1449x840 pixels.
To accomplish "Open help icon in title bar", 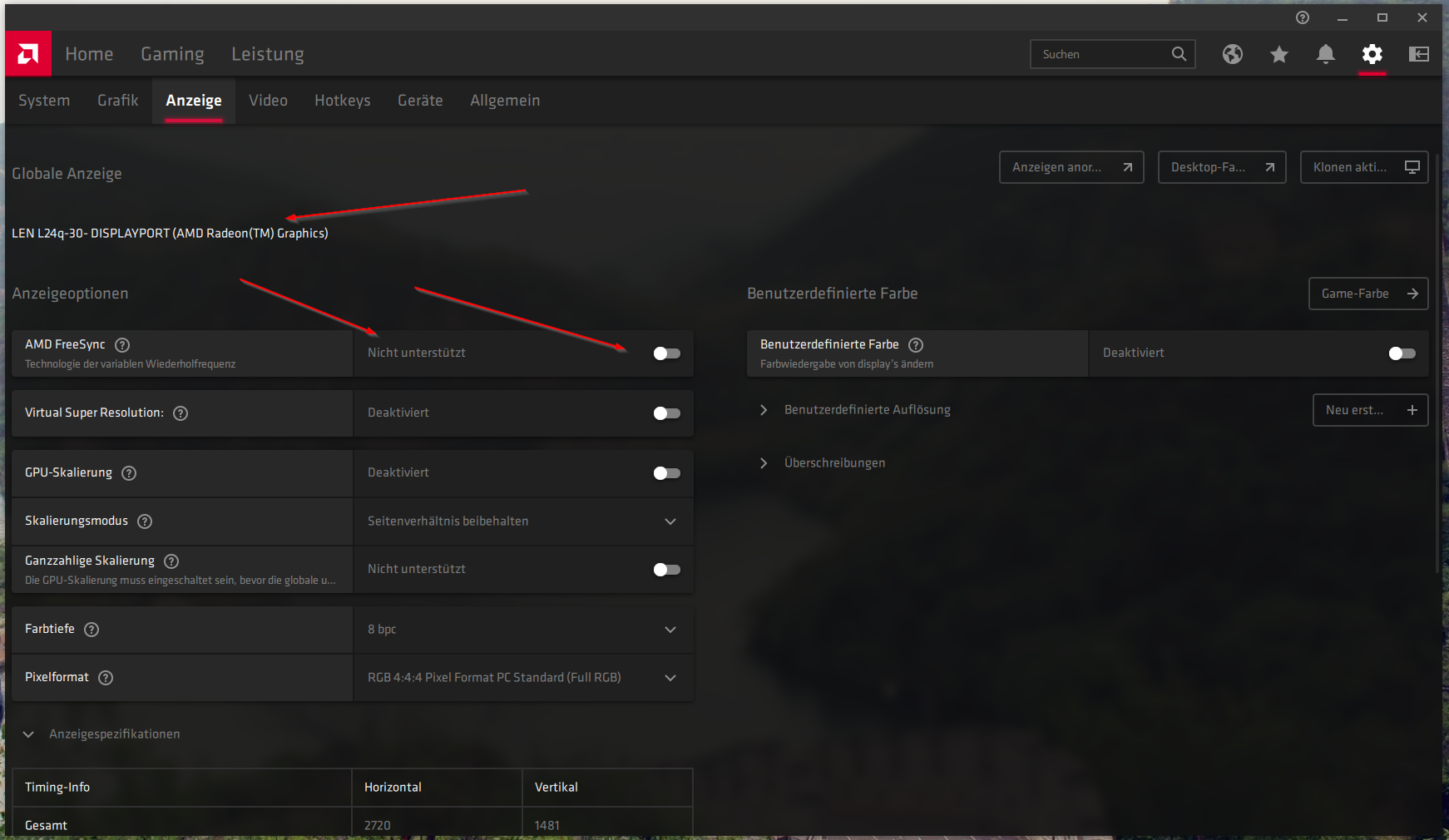I will point(1303,17).
